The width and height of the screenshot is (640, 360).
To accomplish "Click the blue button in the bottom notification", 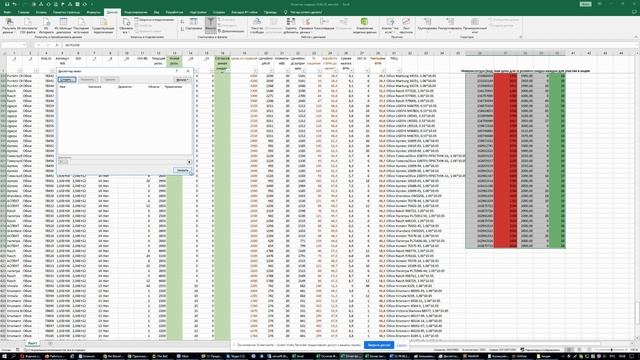I will click(x=379, y=345).
